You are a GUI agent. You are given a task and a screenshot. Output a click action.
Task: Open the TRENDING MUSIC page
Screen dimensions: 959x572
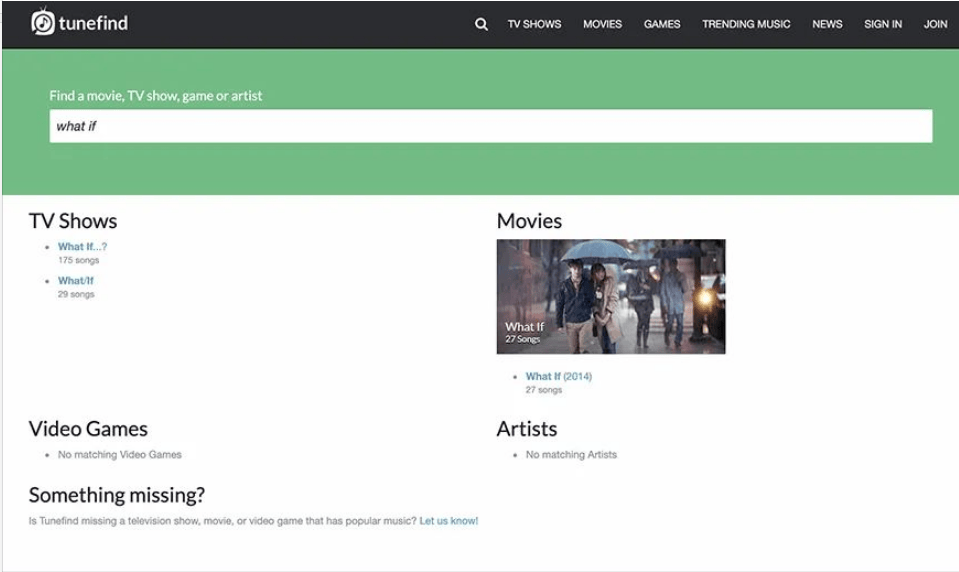click(745, 24)
